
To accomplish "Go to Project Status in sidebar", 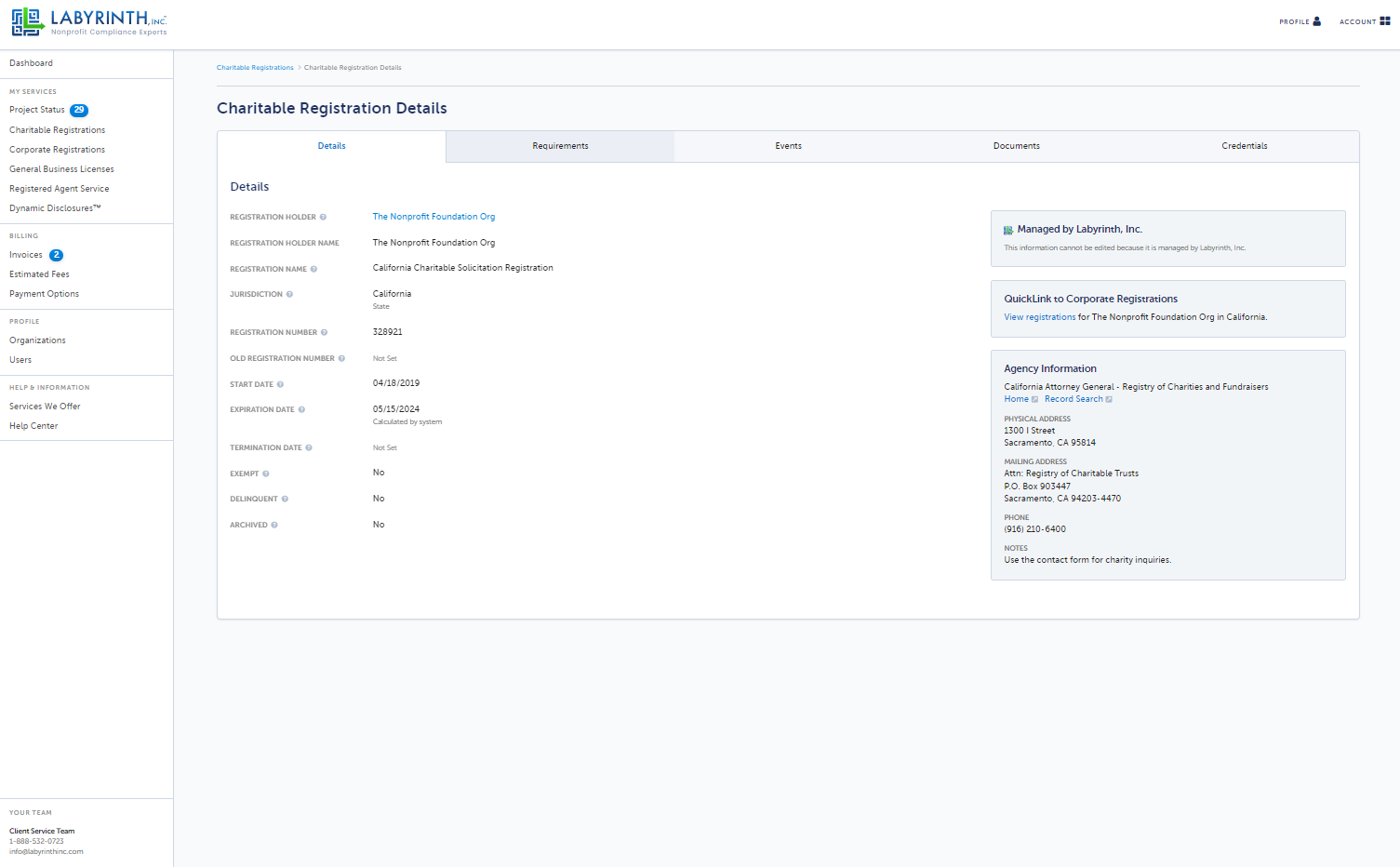I will pyautogui.click(x=37, y=110).
